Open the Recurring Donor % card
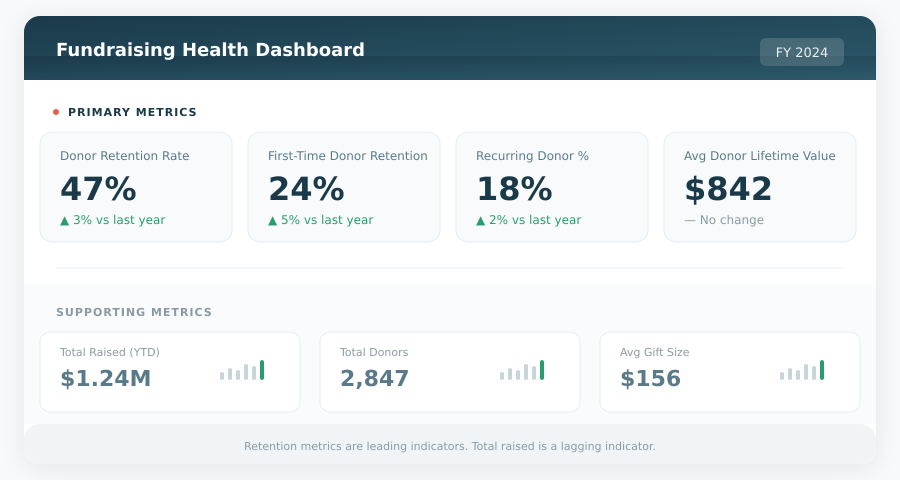 point(552,187)
